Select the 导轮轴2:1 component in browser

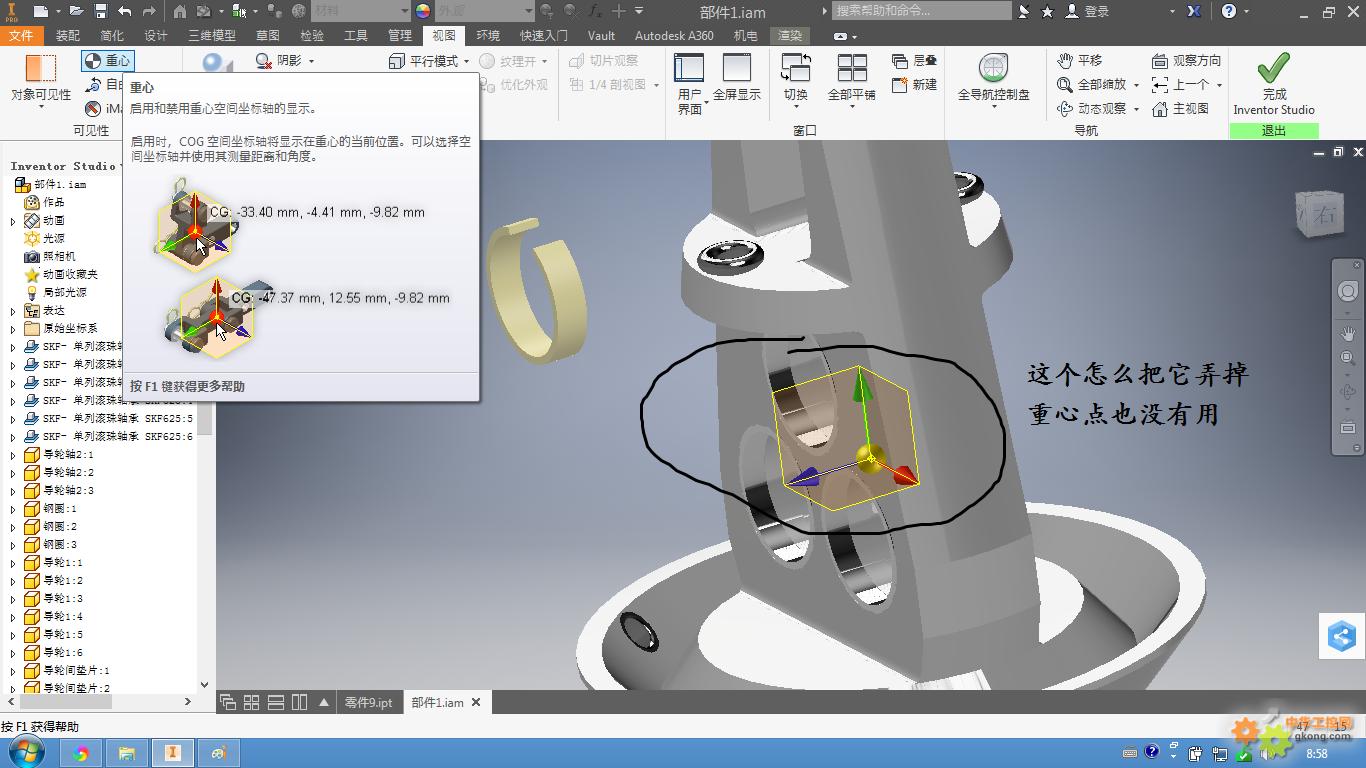click(60, 454)
